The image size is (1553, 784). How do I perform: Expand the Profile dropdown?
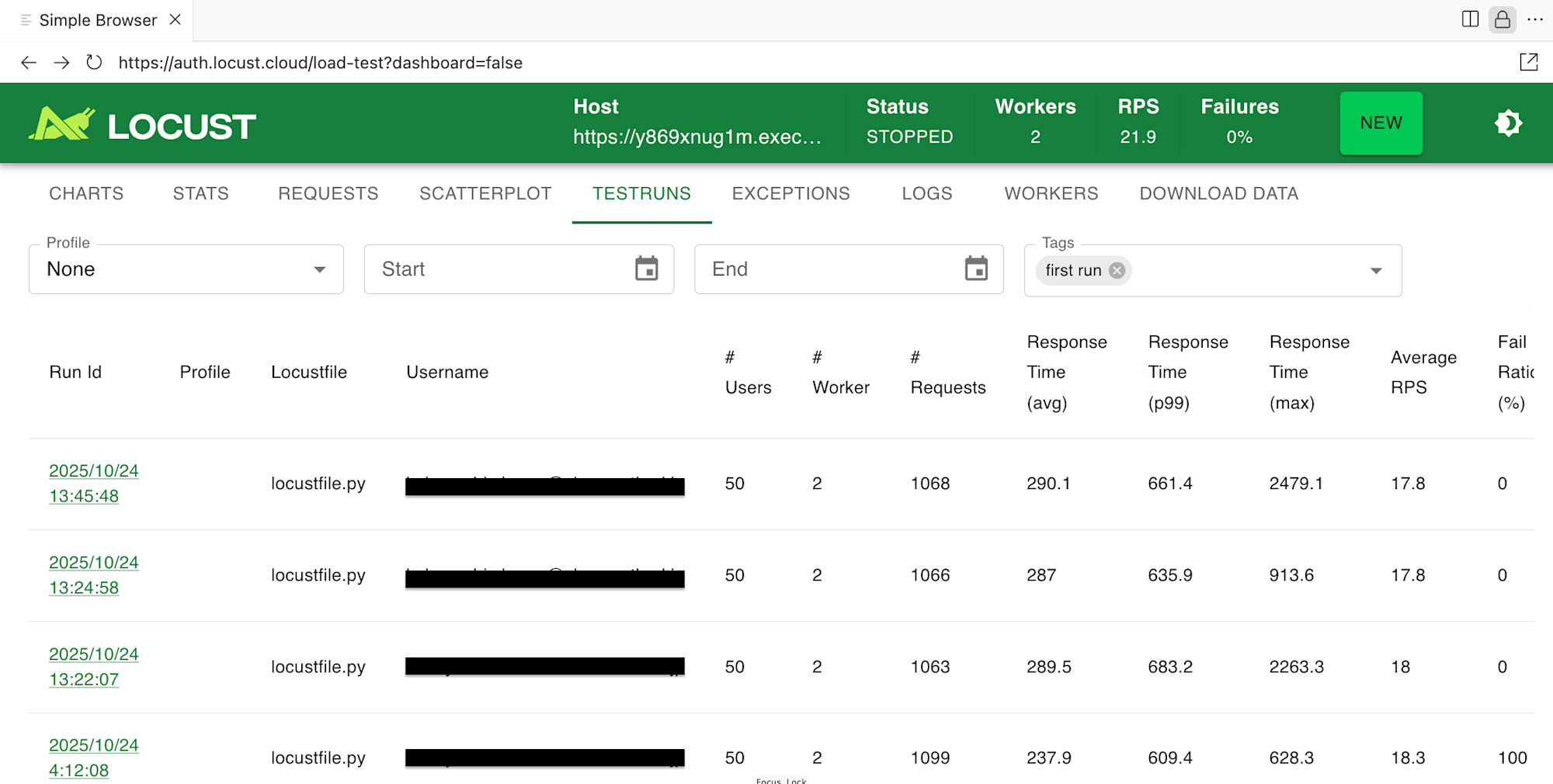[x=319, y=269]
